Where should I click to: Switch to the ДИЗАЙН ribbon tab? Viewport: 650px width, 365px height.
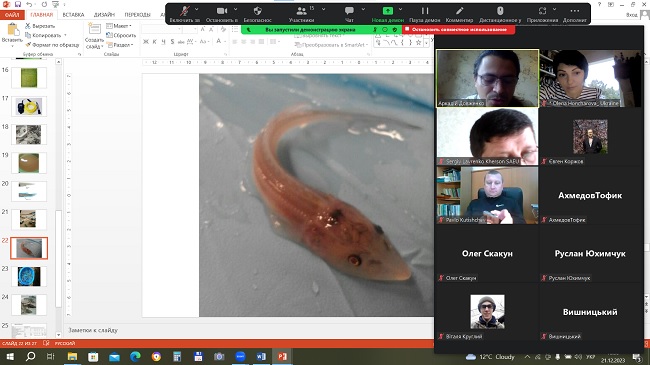click(104, 15)
